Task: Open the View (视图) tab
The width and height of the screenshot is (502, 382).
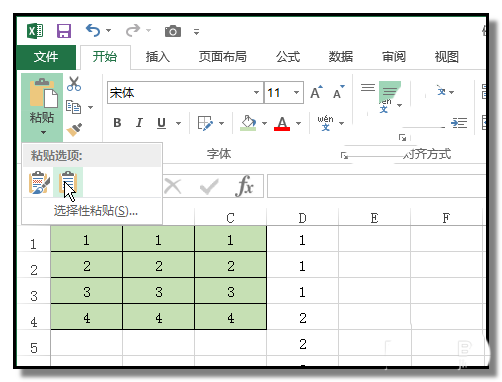Action: pyautogui.click(x=447, y=57)
